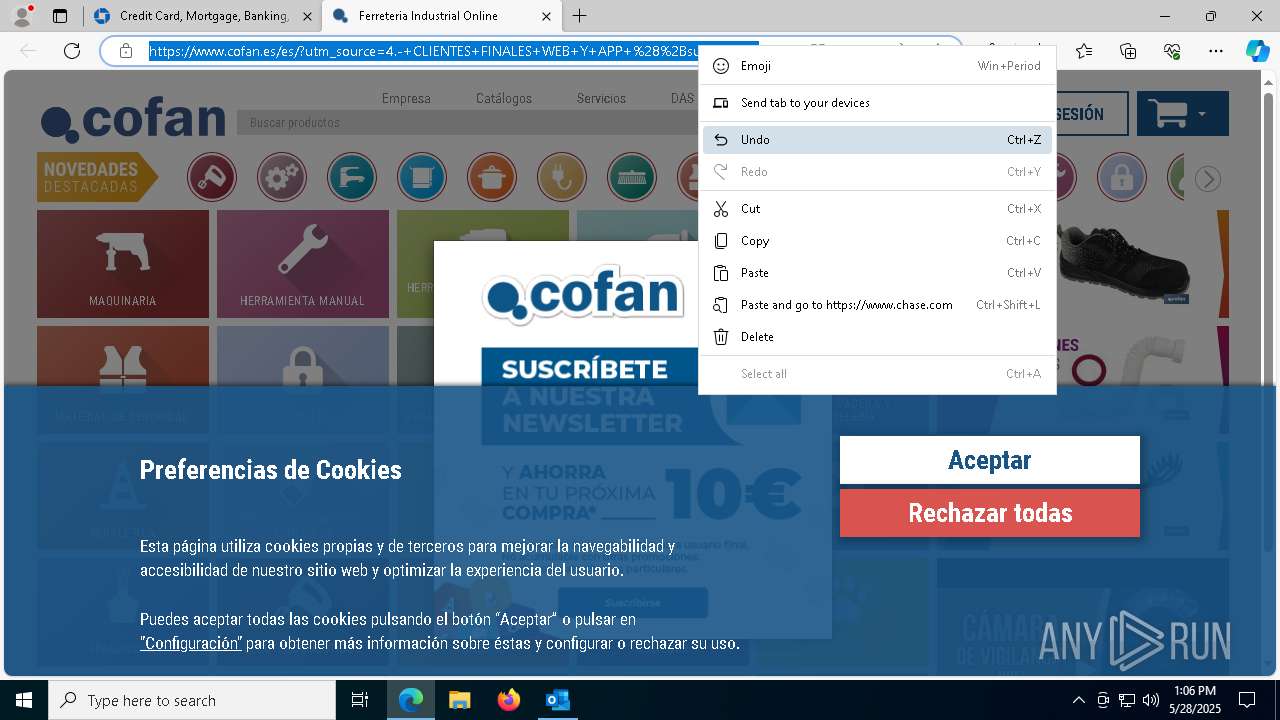Open the tab actions menu icon
This screenshot has width=1280, height=720.
60,16
